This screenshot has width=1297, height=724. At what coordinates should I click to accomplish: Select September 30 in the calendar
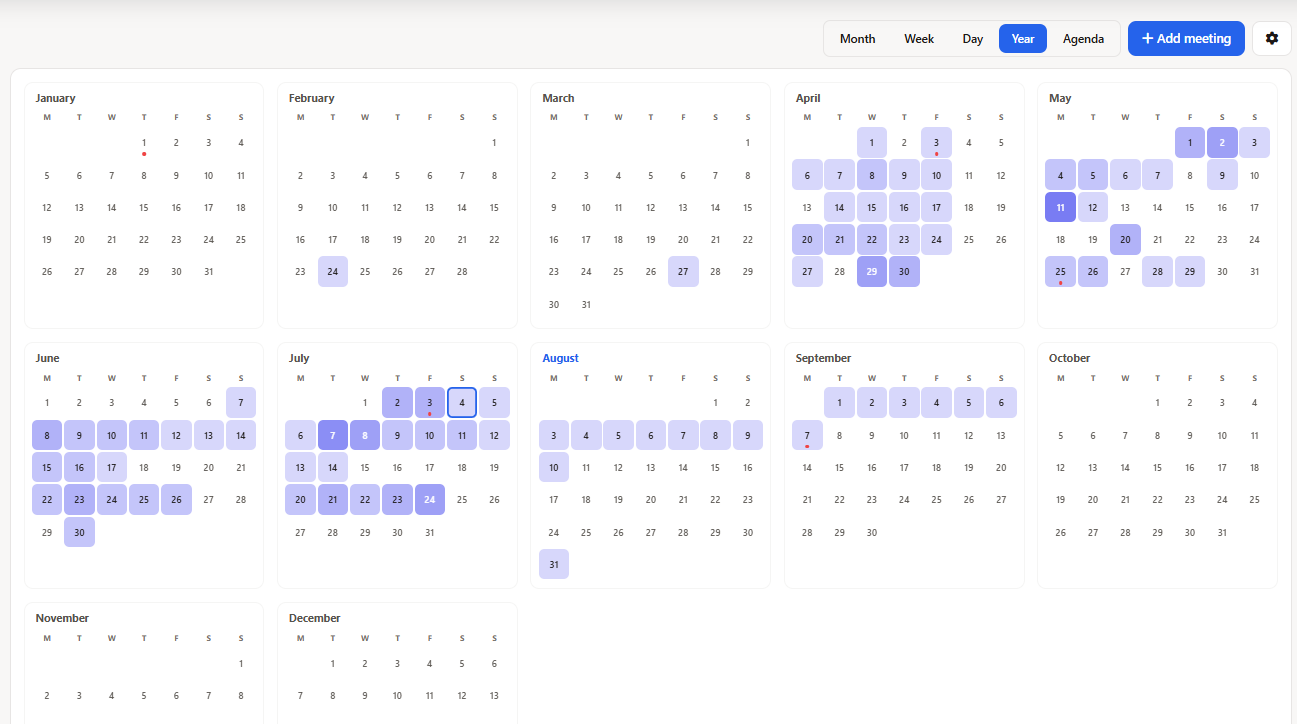coord(872,532)
